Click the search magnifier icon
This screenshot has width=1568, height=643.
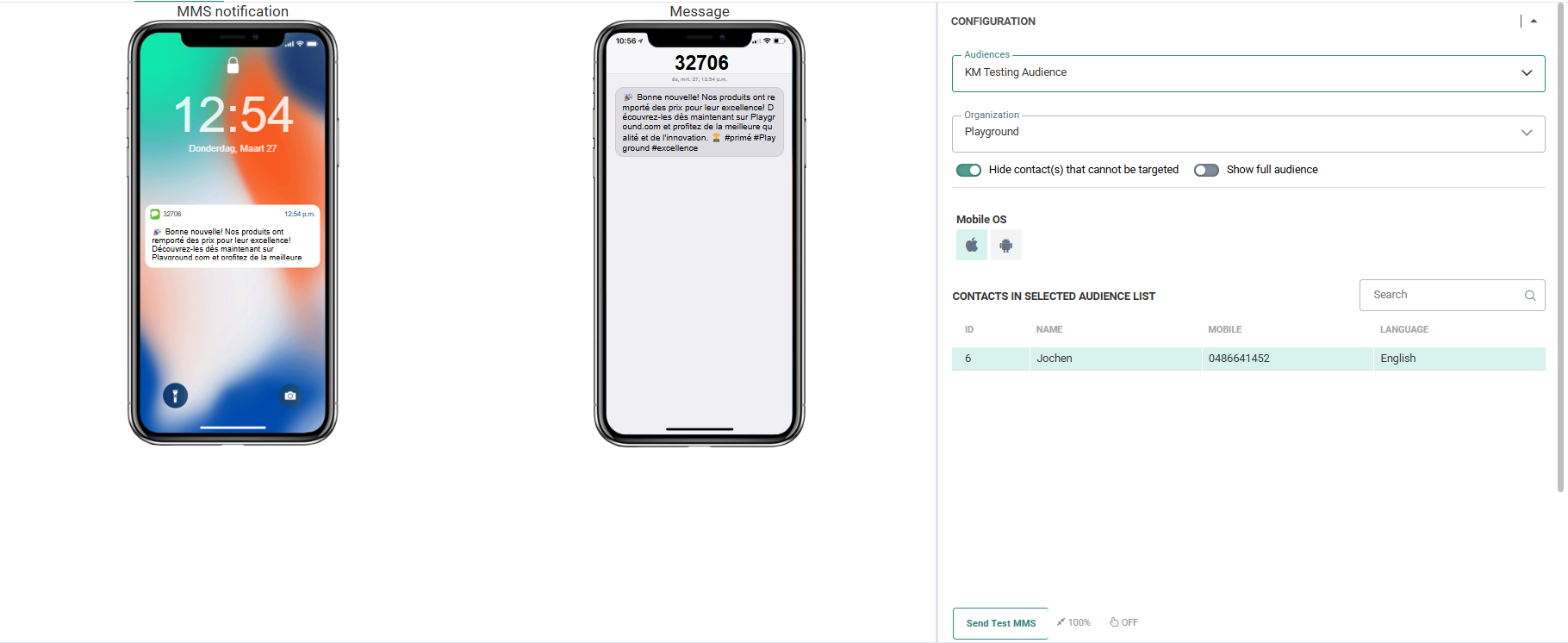tap(1530, 296)
